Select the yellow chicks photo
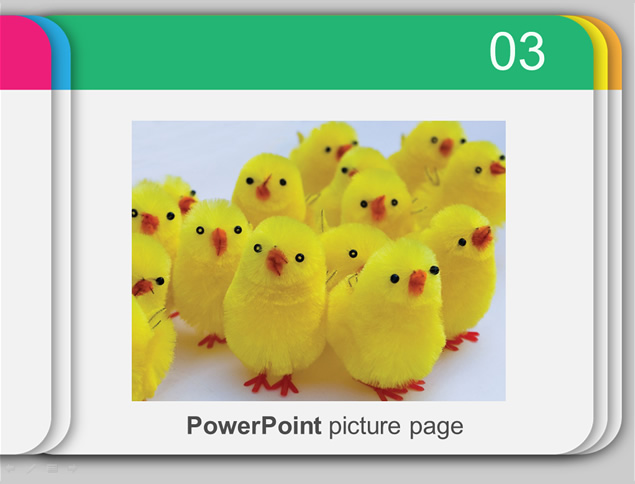Viewport: 635px width, 484px height. coord(318,261)
